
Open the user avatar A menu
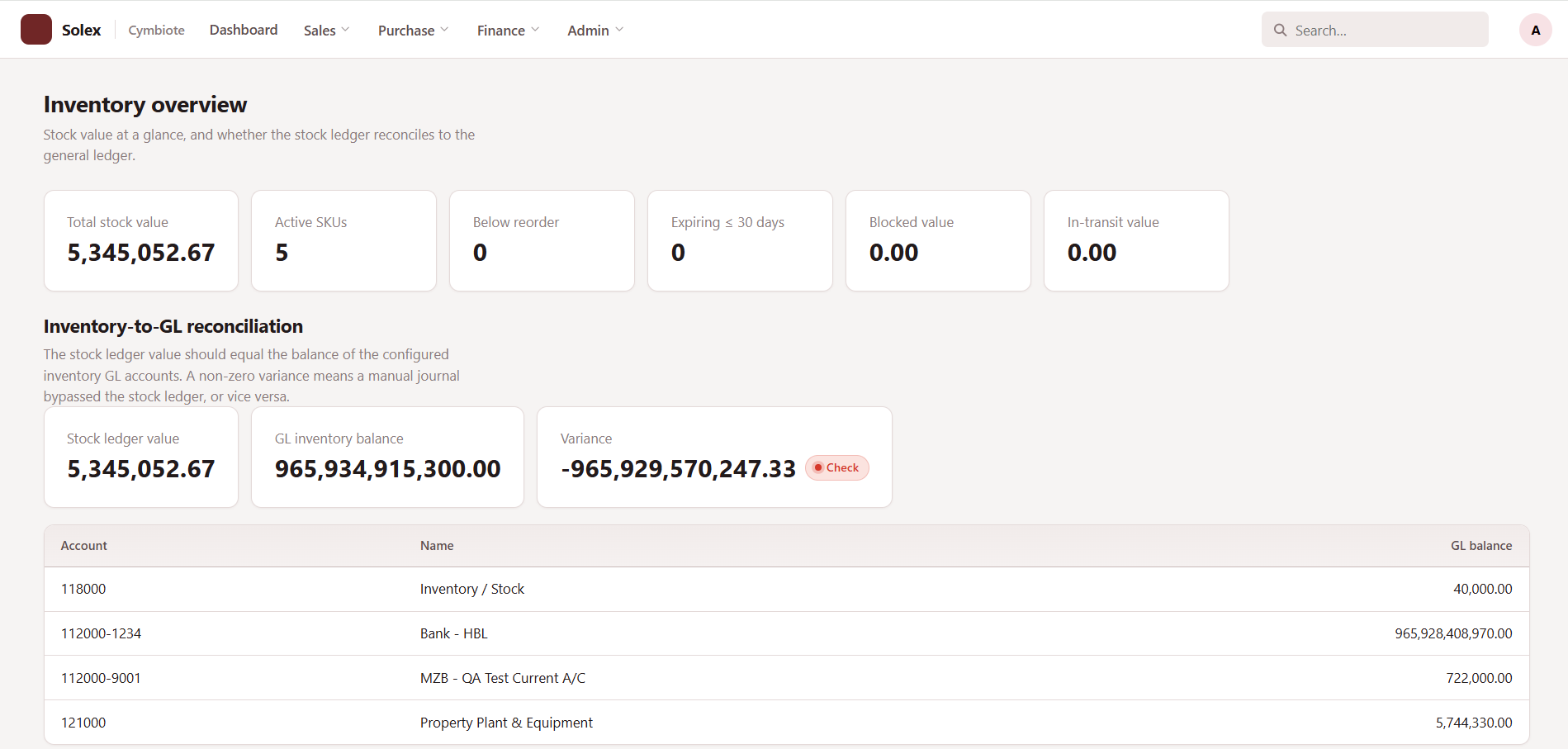[1536, 30]
